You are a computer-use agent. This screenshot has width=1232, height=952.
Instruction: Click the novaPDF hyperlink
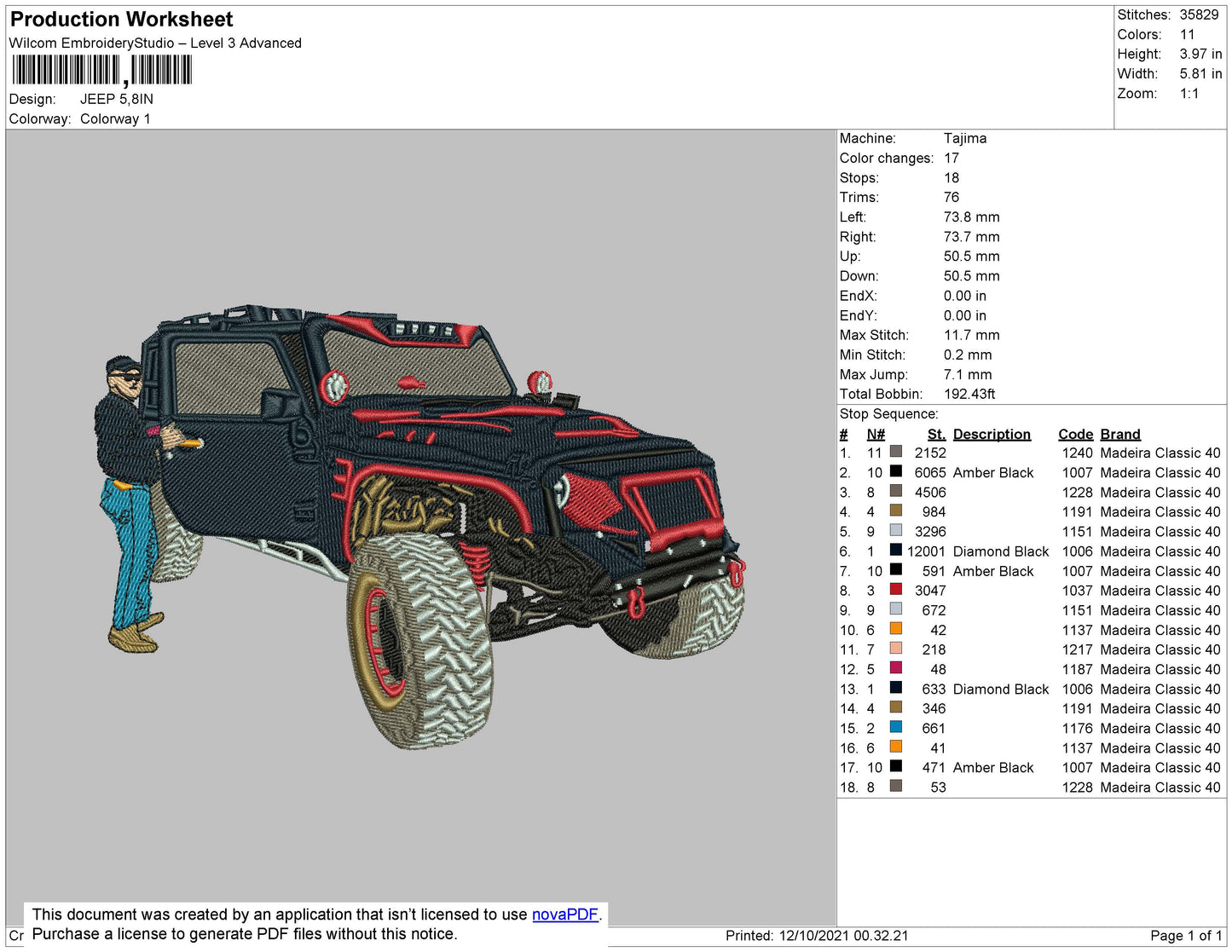[565, 914]
